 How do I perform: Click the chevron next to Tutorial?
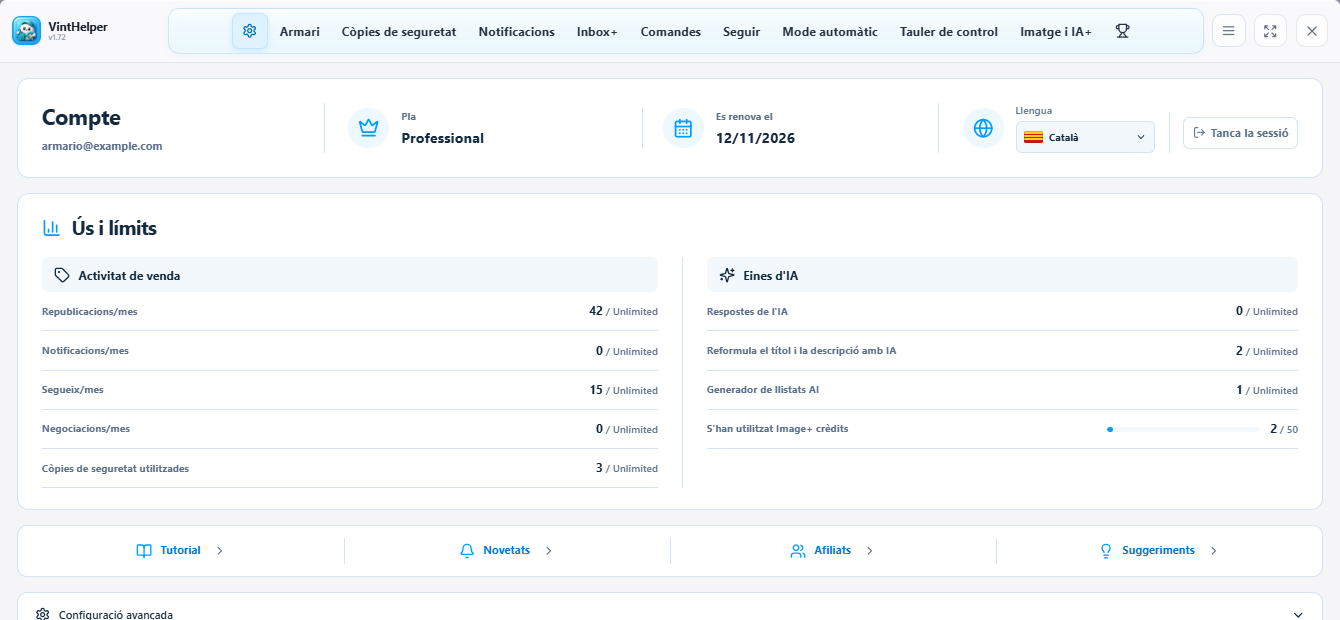pyautogui.click(x=220, y=551)
